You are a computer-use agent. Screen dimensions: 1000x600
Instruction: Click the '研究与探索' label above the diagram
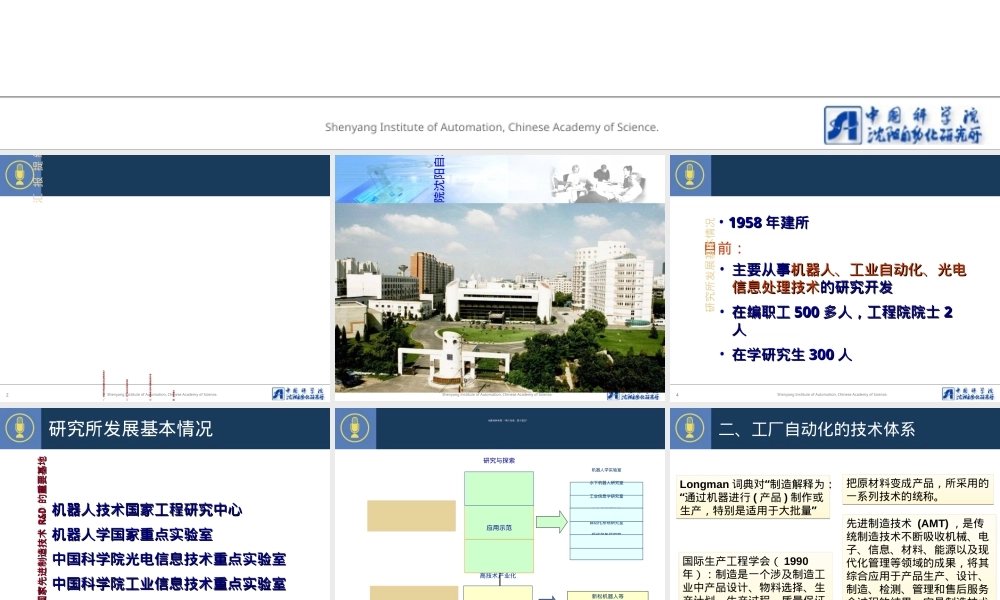click(x=499, y=460)
